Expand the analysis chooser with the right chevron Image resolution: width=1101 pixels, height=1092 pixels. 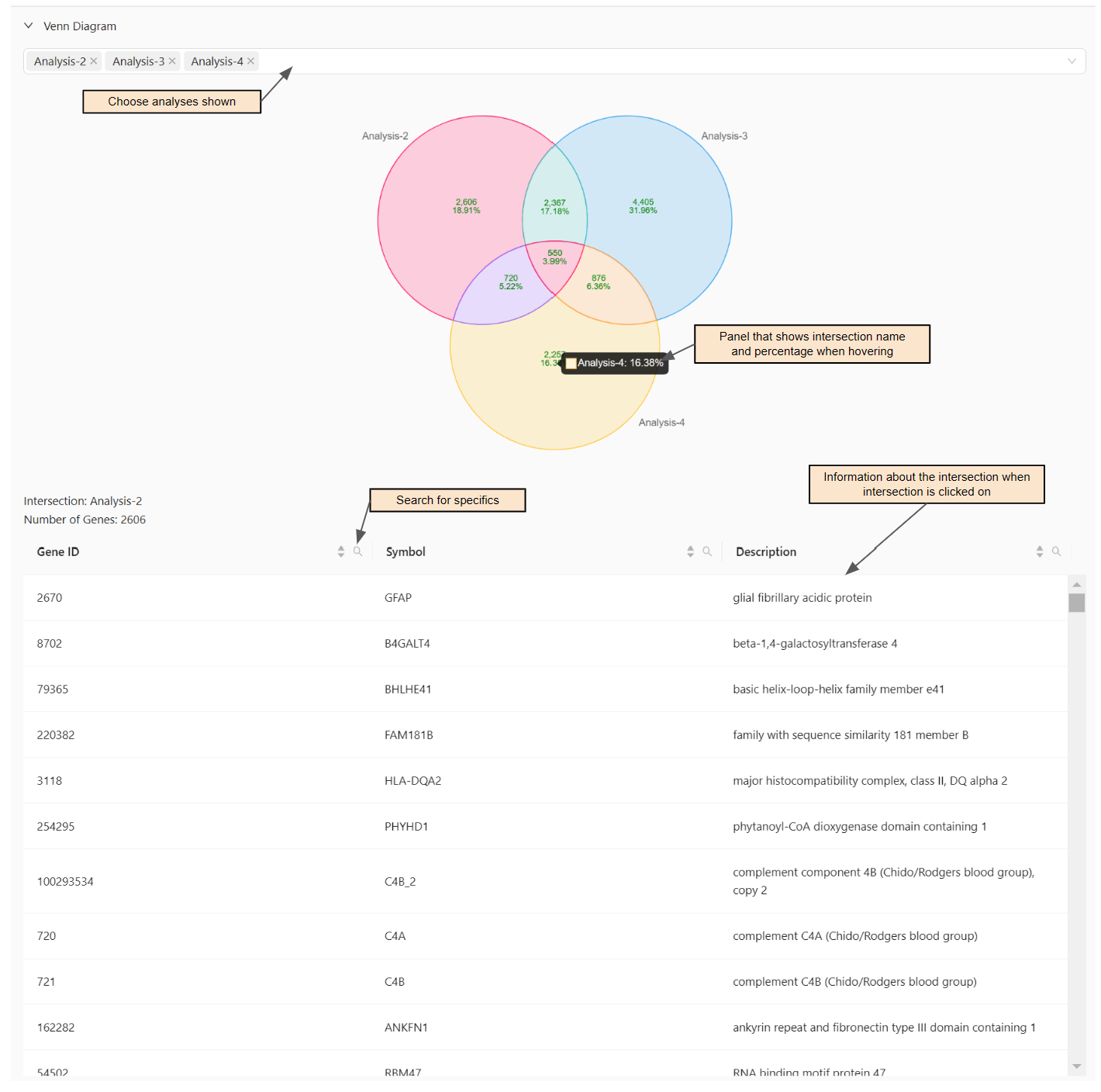coord(1072,60)
